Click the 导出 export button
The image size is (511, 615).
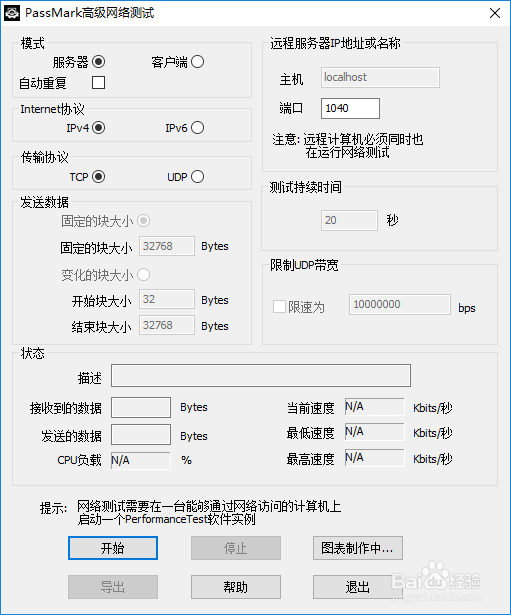[x=113, y=587]
